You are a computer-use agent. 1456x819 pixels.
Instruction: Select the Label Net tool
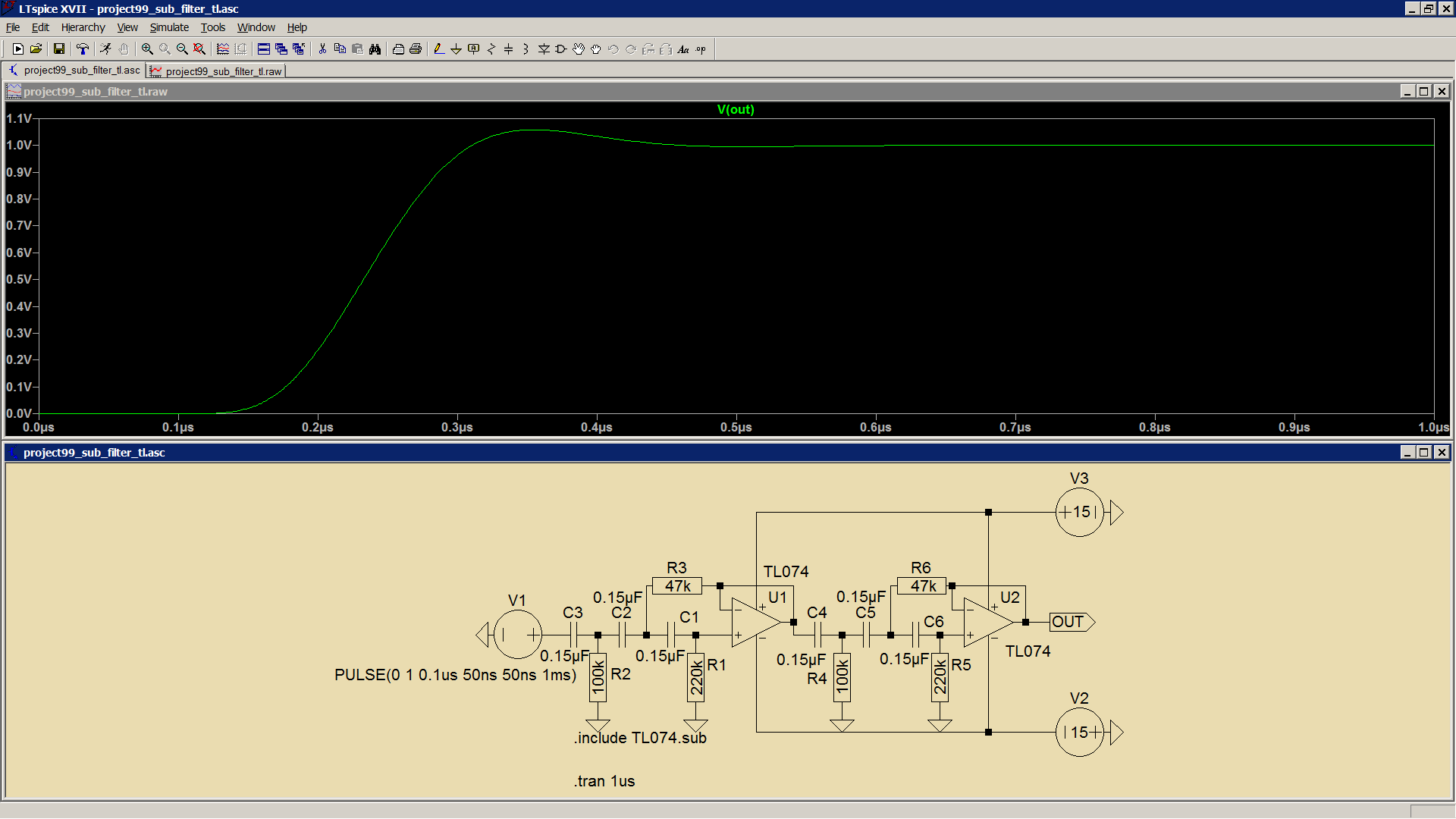pos(474,49)
